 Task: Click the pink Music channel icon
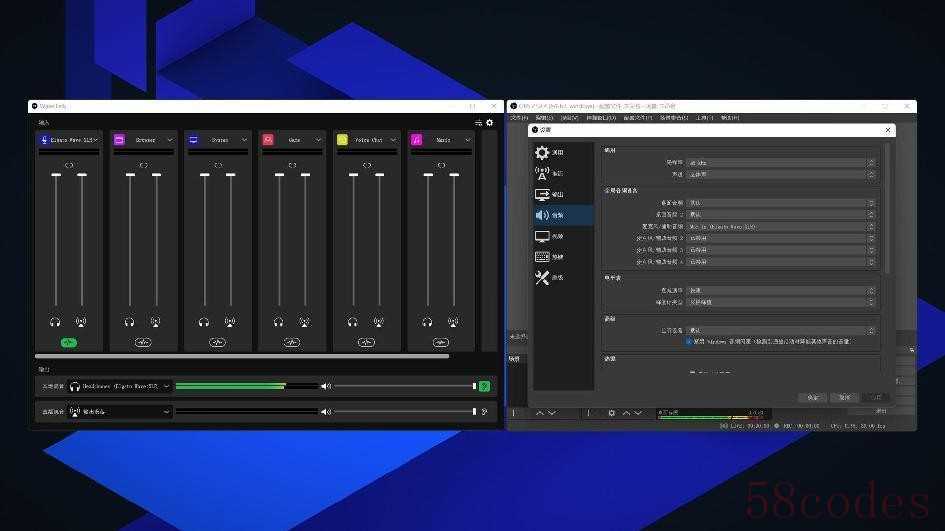point(416,140)
